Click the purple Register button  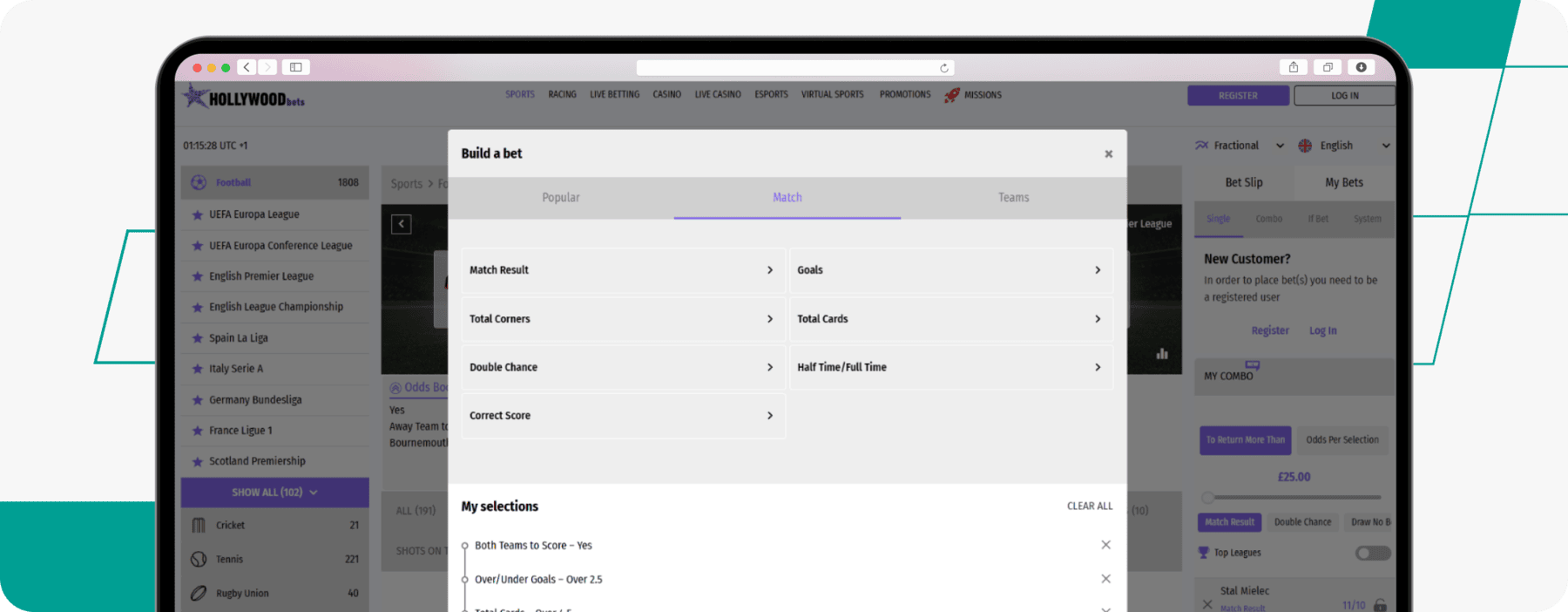(1238, 96)
